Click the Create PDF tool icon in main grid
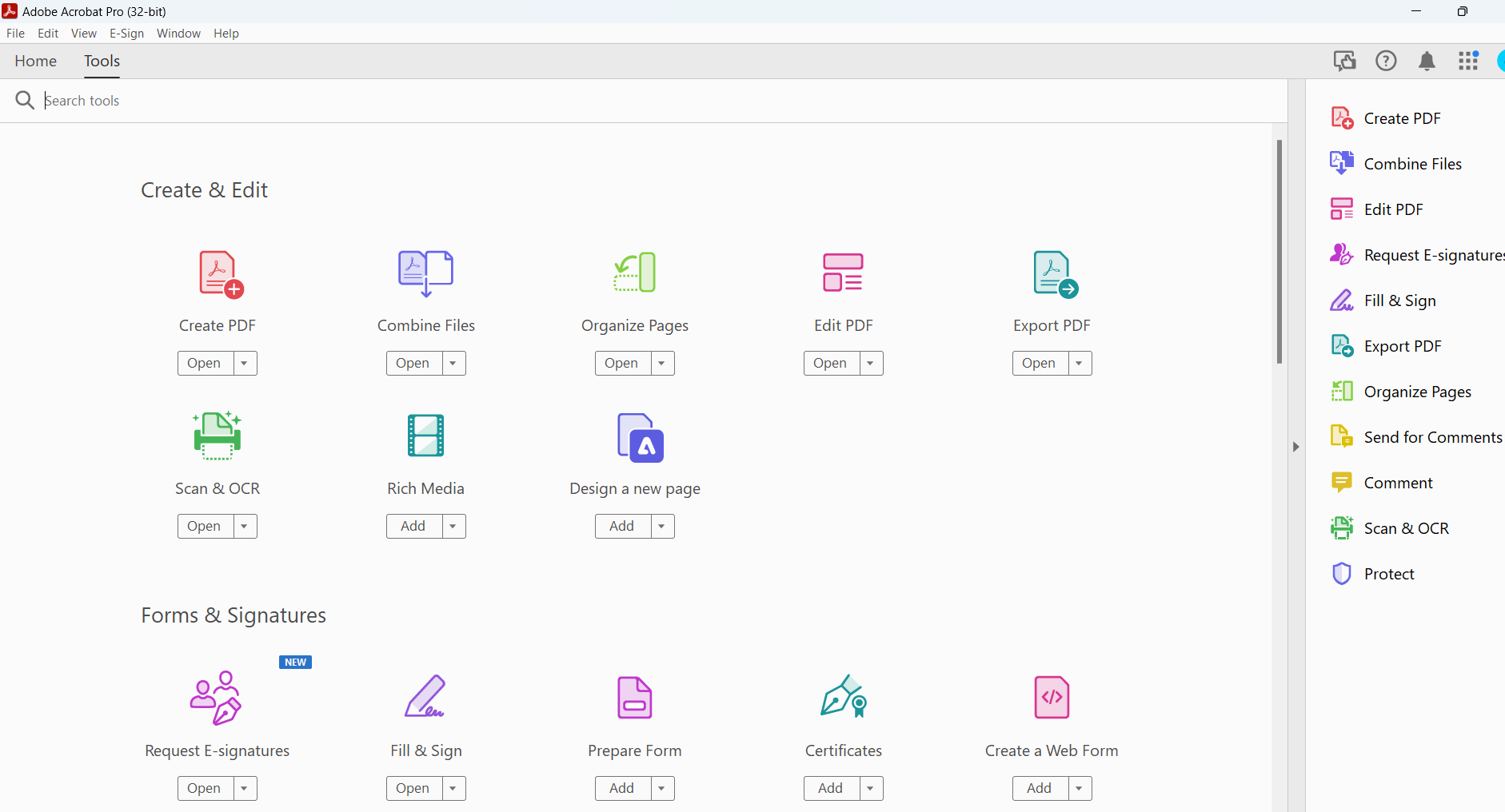Viewport: 1505px width, 812px height. pos(221,274)
